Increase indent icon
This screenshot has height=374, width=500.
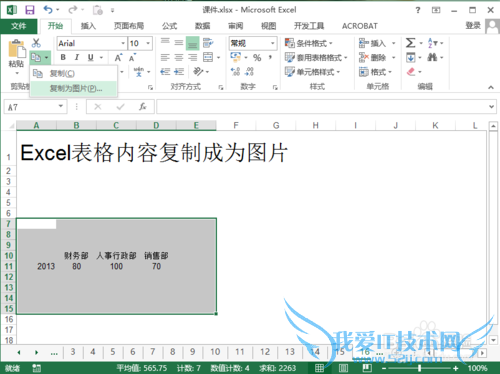(179, 72)
